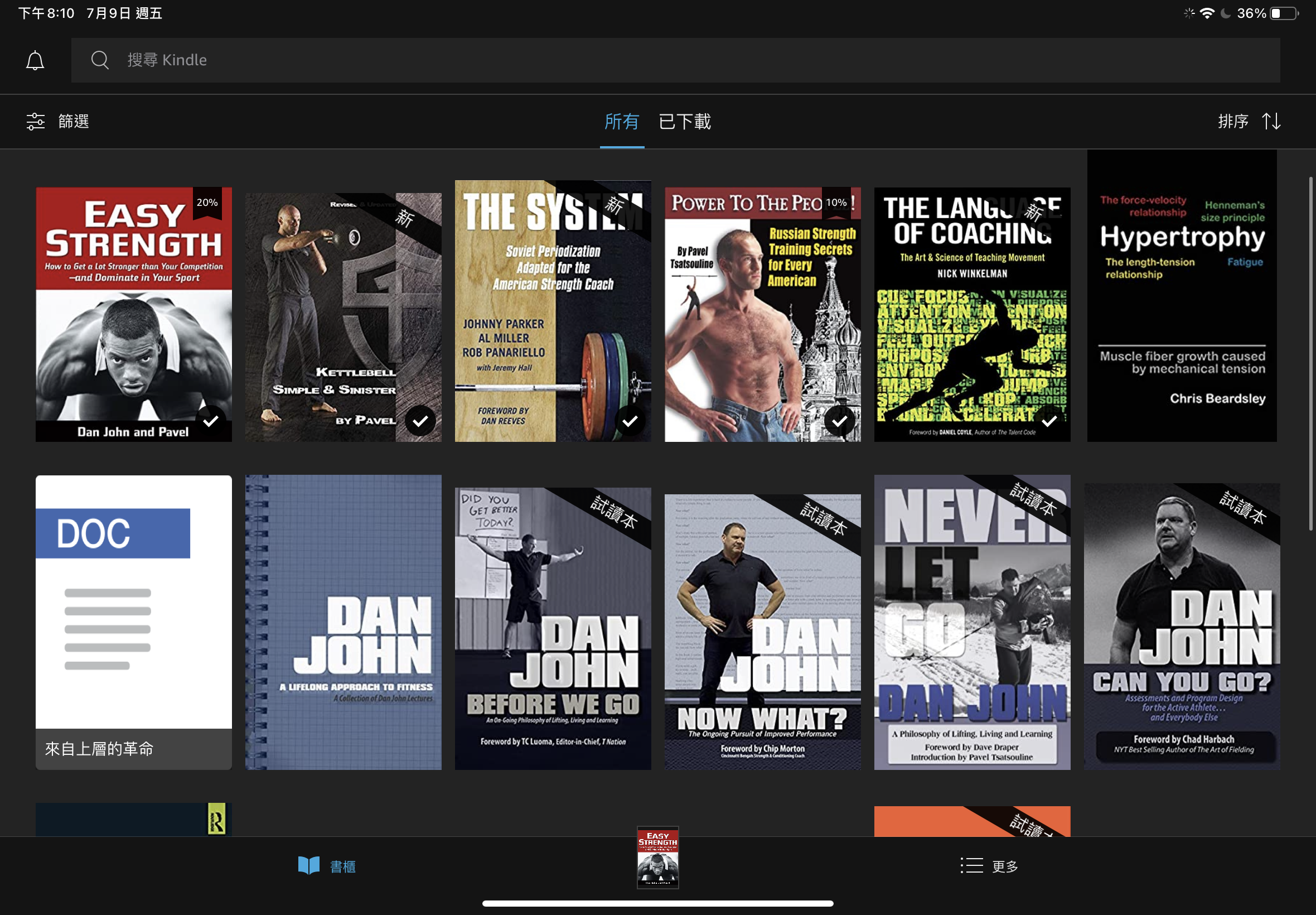Open The Language of Coaching book
Screen dimensions: 1316x915
[973, 314]
